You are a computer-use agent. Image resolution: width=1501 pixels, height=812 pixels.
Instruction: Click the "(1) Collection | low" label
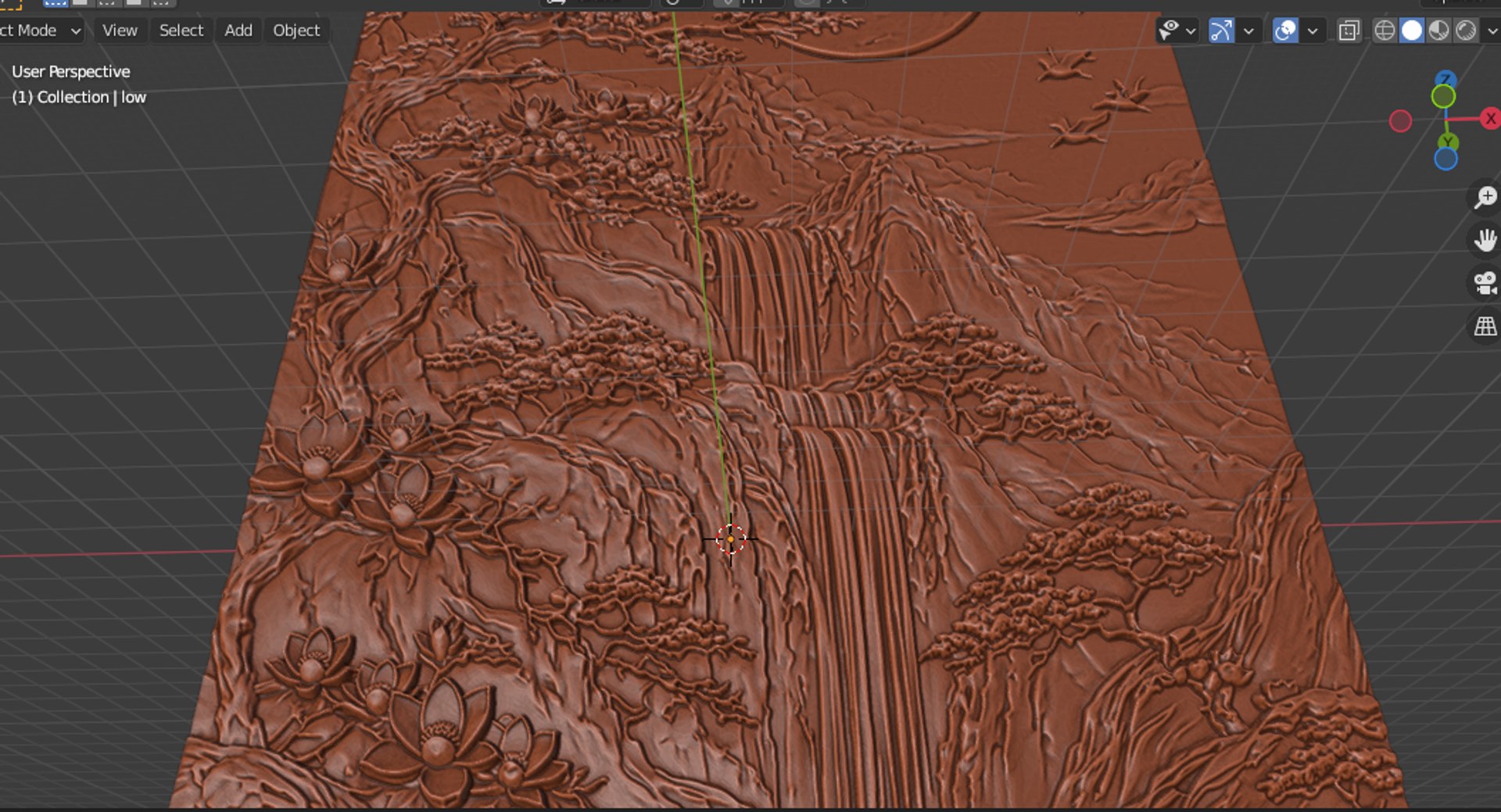click(79, 98)
